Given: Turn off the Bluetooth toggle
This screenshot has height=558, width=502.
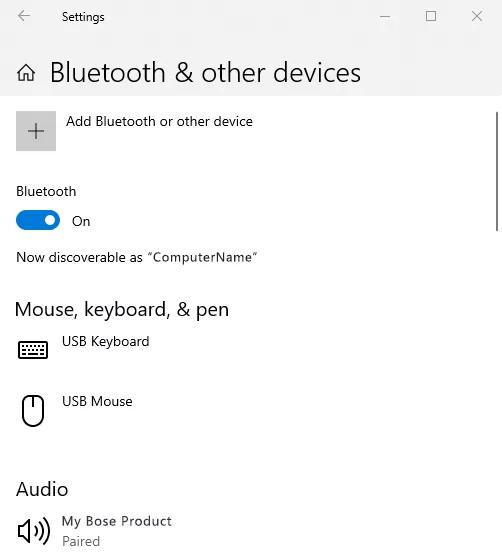Looking at the screenshot, I should (x=38, y=220).
